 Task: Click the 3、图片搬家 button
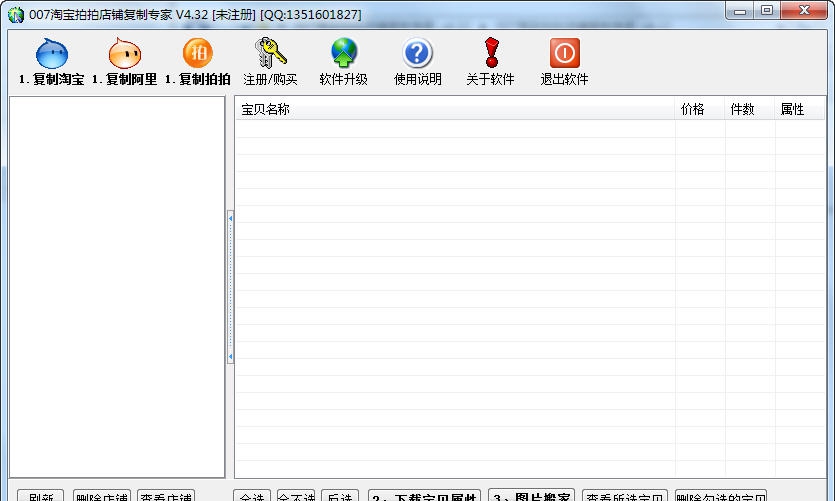pyautogui.click(x=531, y=496)
